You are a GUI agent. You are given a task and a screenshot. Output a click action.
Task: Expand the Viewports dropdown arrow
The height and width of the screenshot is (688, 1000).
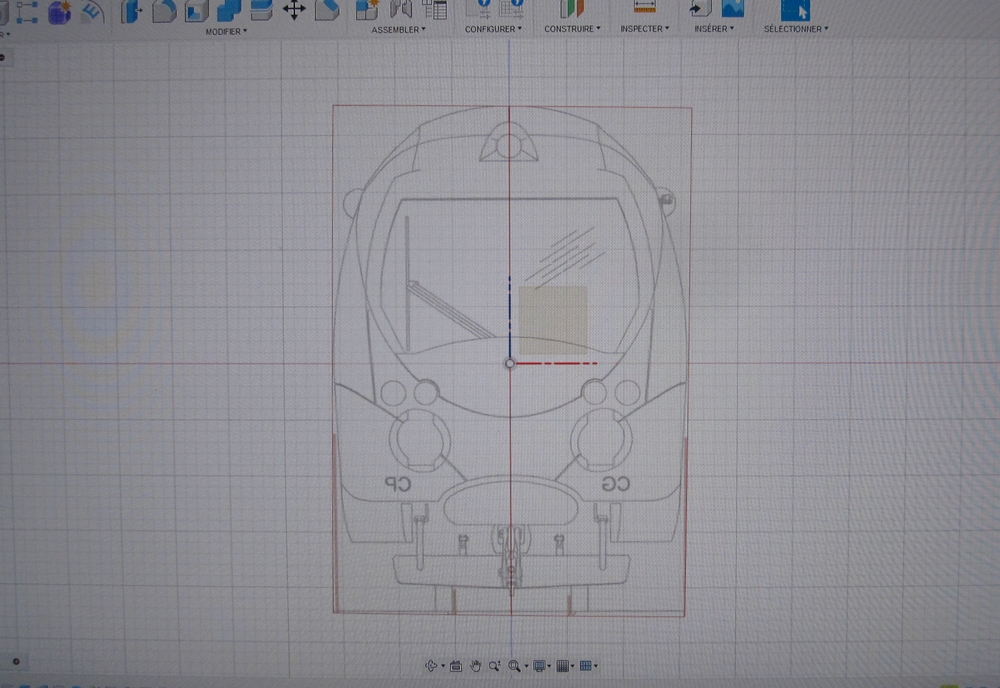(x=596, y=666)
